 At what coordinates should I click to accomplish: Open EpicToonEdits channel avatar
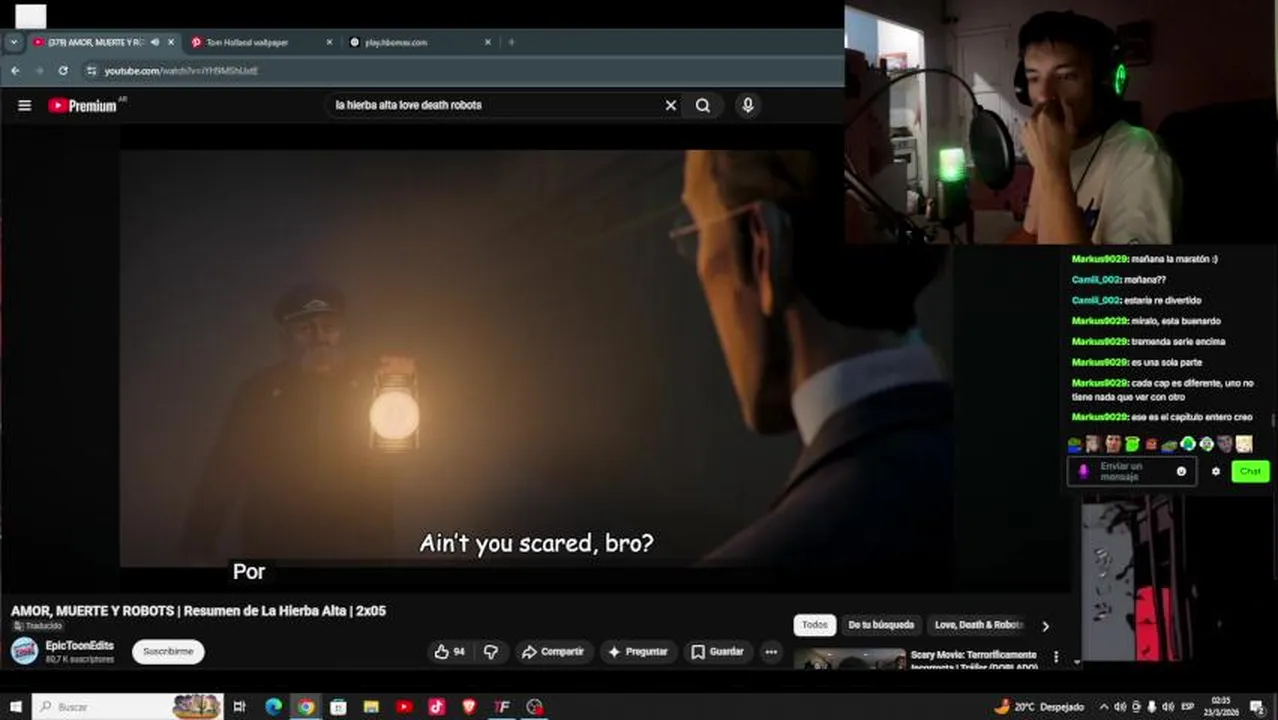point(25,651)
